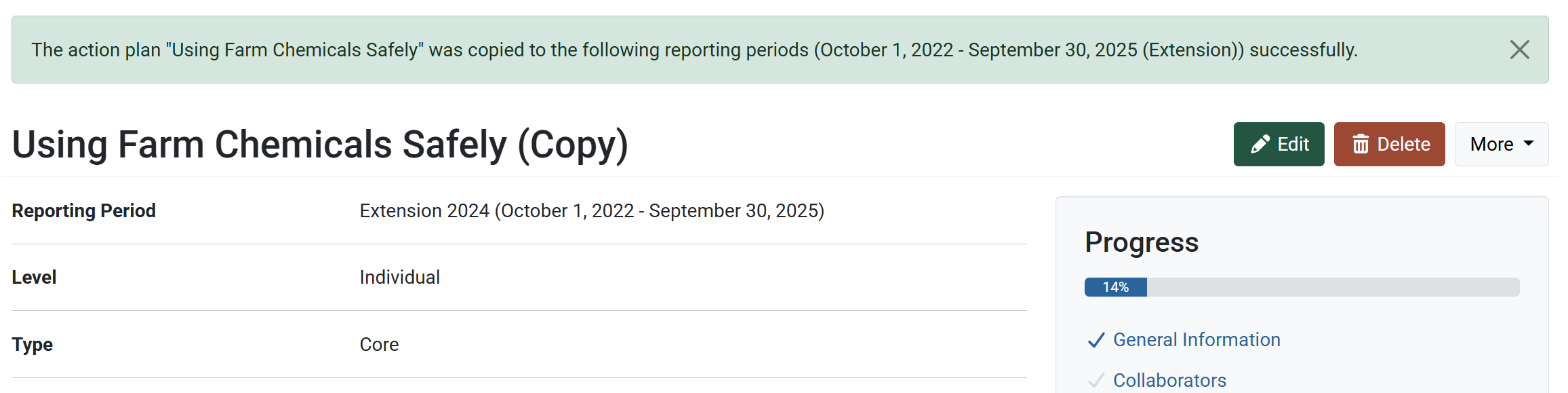Click the gray unfilled progress bar area
This screenshot has height=393, width=1568.
click(x=1332, y=287)
